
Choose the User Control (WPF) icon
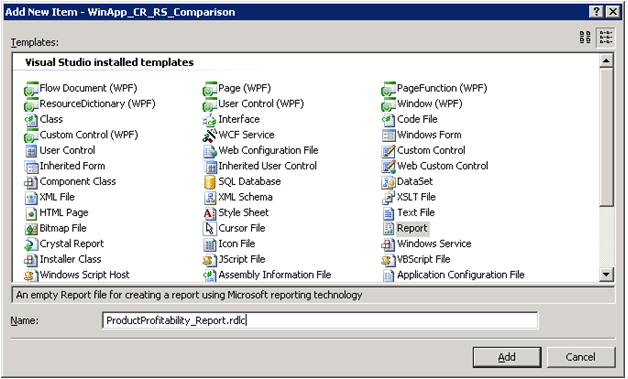[x=209, y=104]
